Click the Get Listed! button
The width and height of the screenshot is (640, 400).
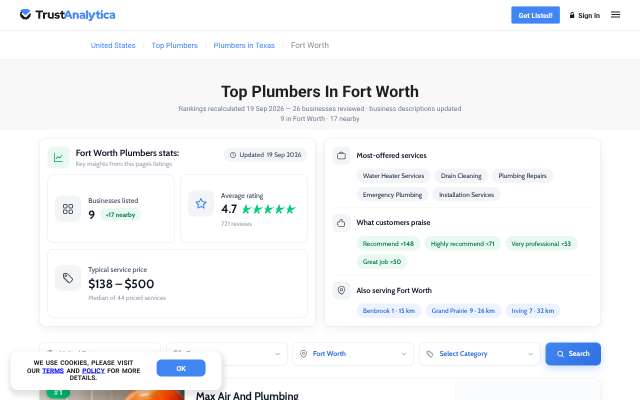point(535,15)
